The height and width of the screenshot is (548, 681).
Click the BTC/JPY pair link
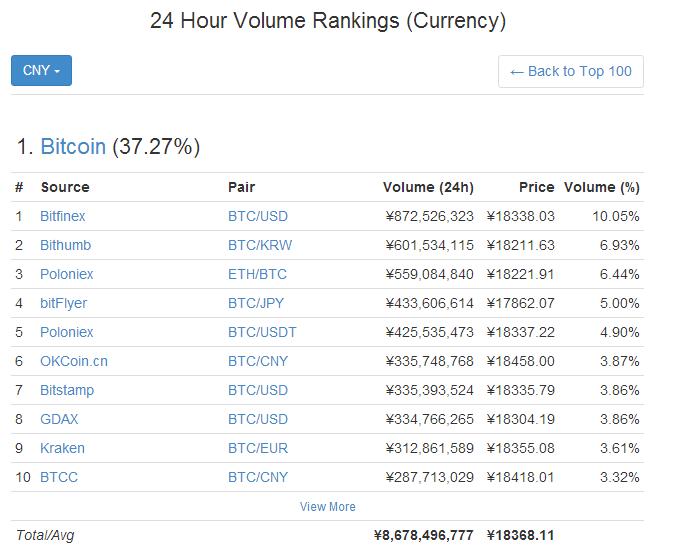[x=256, y=303]
